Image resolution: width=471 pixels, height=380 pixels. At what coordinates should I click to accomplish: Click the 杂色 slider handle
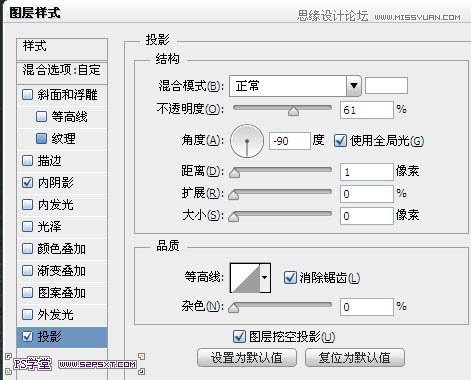point(234,308)
